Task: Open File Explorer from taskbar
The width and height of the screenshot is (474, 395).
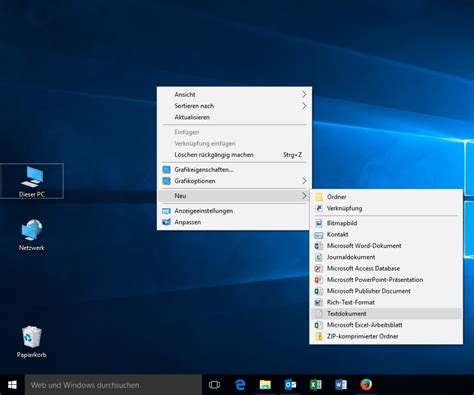Action: pyautogui.click(x=265, y=385)
